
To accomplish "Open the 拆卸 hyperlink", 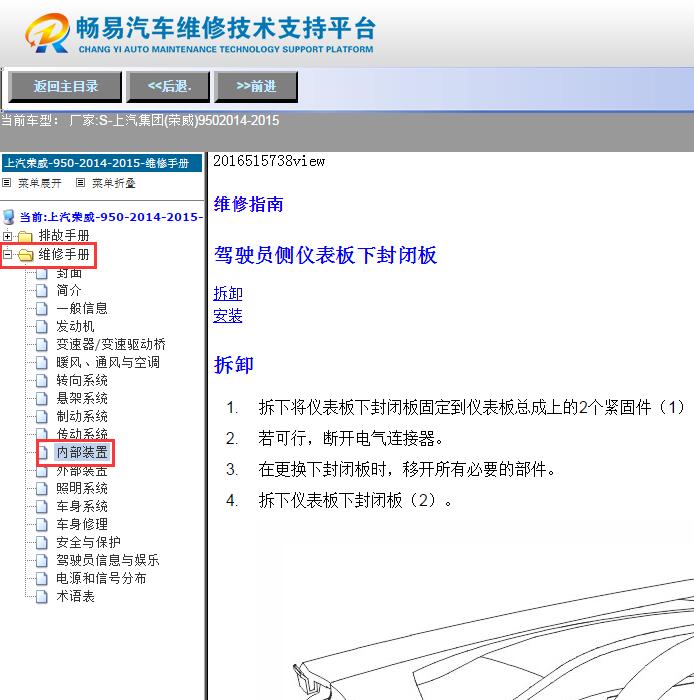I will coord(228,293).
